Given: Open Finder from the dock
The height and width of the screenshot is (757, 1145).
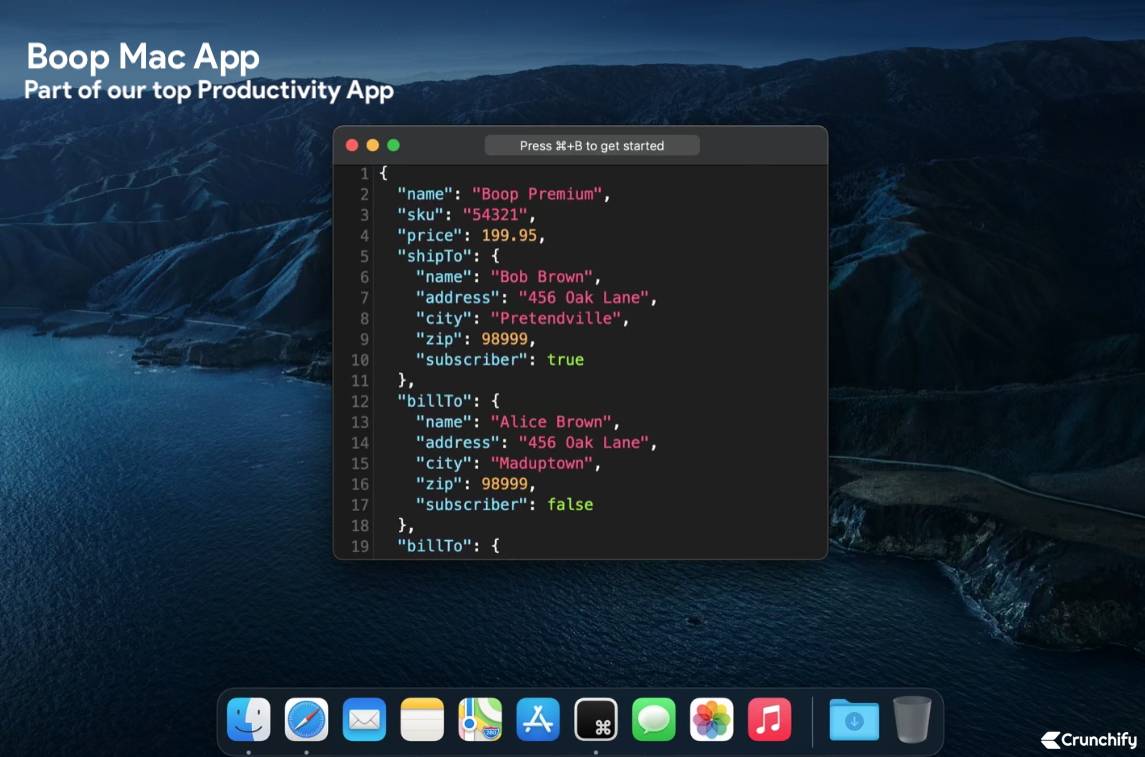Looking at the screenshot, I should (249, 719).
